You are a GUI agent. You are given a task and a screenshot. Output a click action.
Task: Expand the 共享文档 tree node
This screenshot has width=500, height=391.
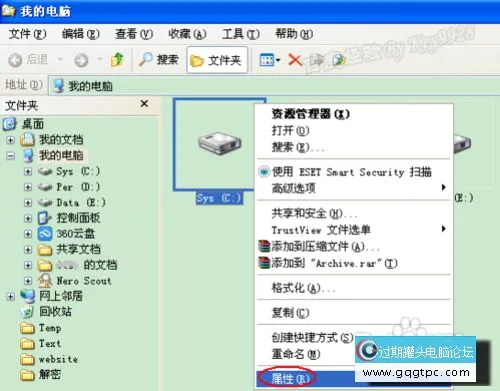(x=28, y=250)
